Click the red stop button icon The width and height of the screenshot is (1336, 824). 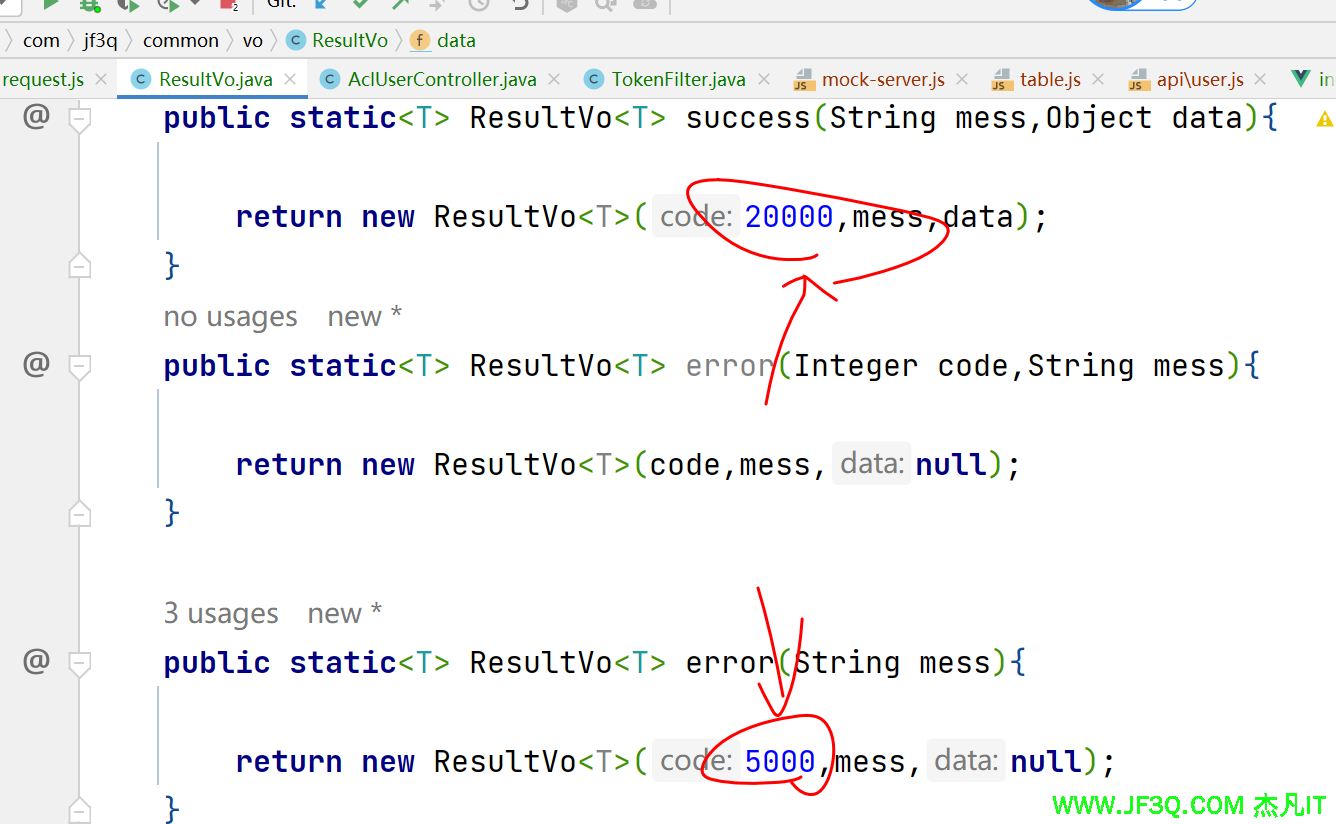(x=229, y=4)
